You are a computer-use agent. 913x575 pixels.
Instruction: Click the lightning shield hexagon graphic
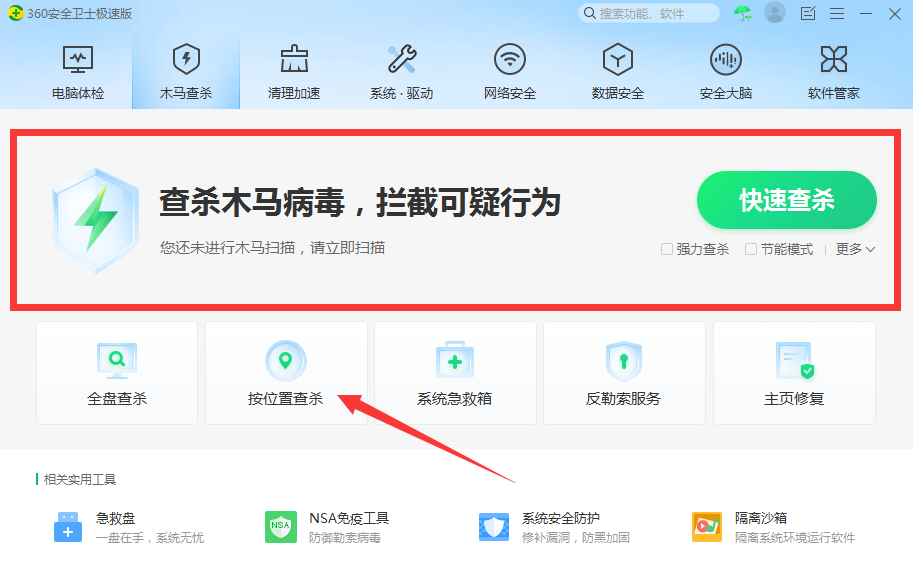click(95, 221)
